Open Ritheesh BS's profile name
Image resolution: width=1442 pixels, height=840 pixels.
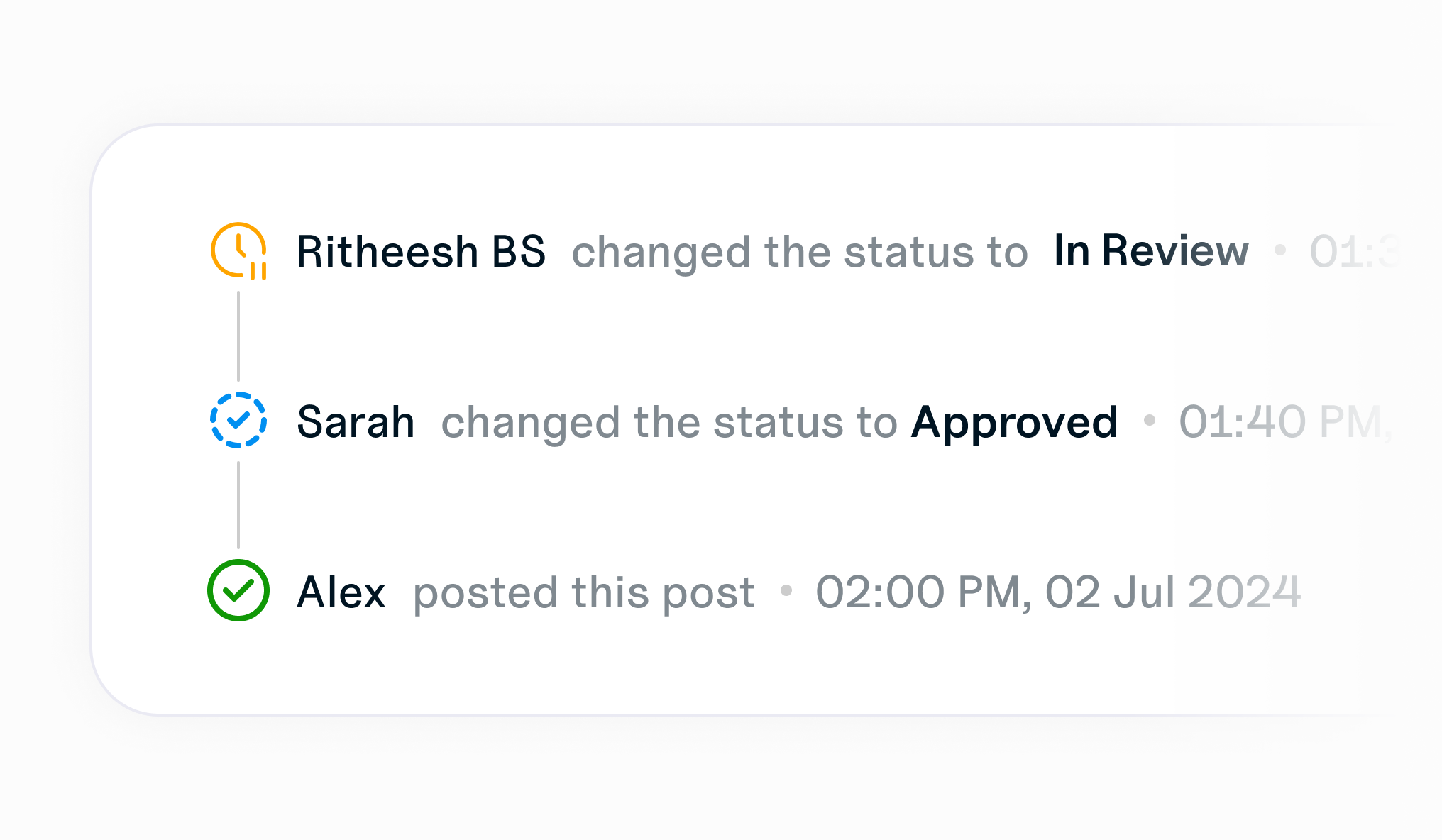coord(421,252)
